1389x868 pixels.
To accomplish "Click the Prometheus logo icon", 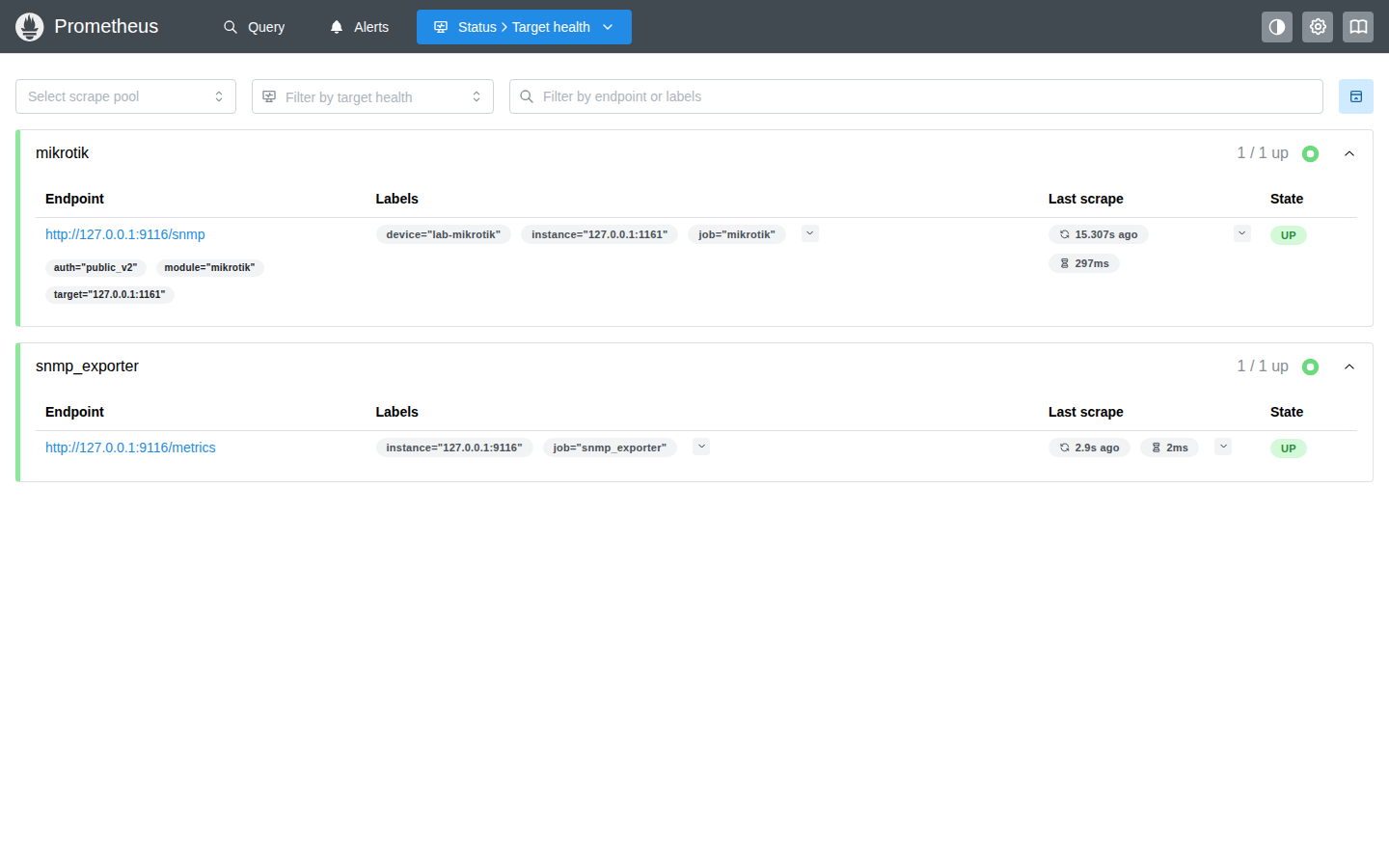I will pyautogui.click(x=30, y=27).
